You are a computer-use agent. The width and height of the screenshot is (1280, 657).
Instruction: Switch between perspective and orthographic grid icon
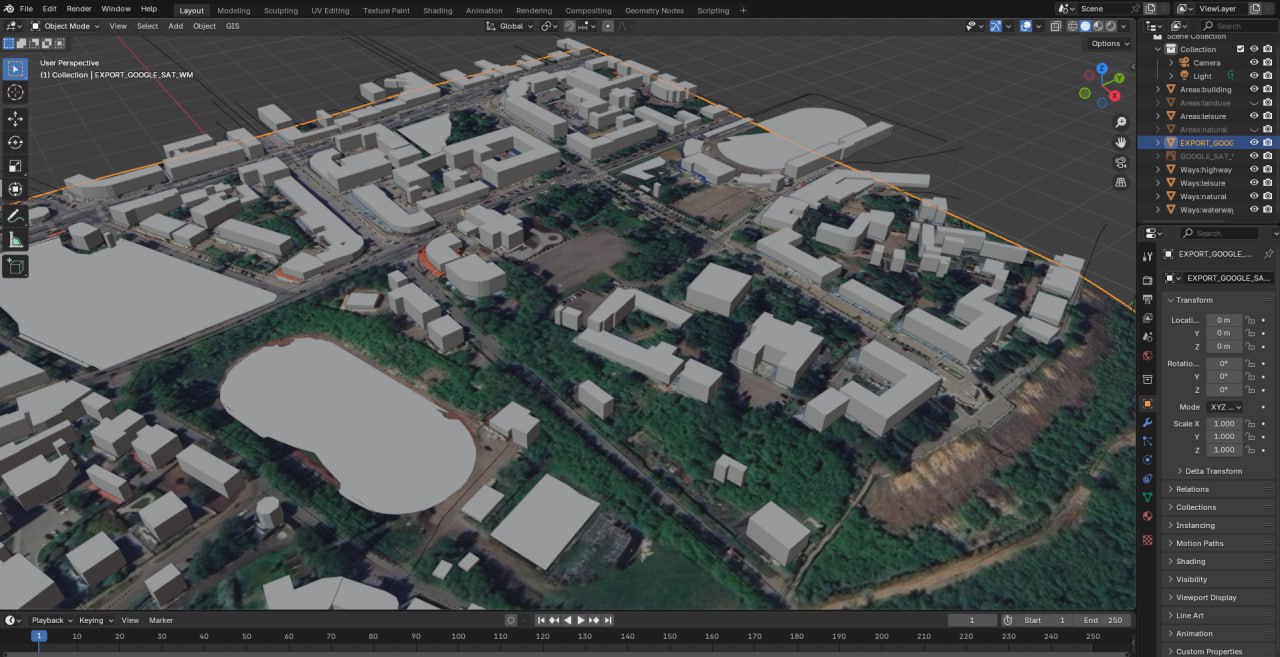pyautogui.click(x=1121, y=182)
